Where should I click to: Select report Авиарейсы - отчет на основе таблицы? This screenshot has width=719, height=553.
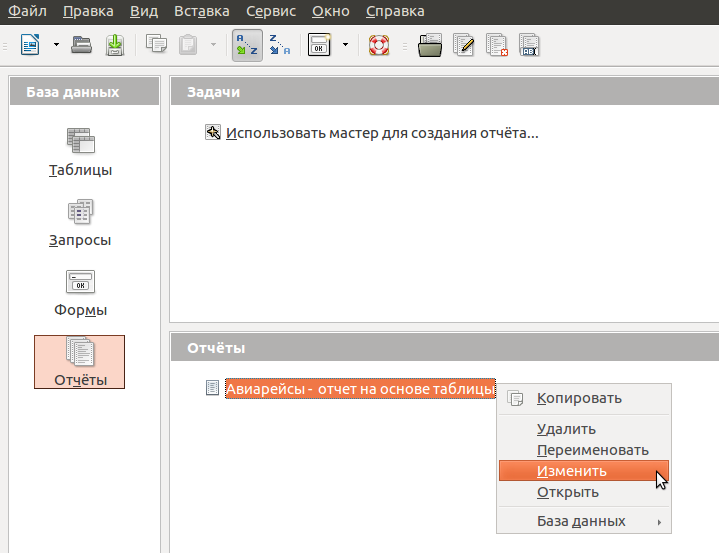[360, 389]
